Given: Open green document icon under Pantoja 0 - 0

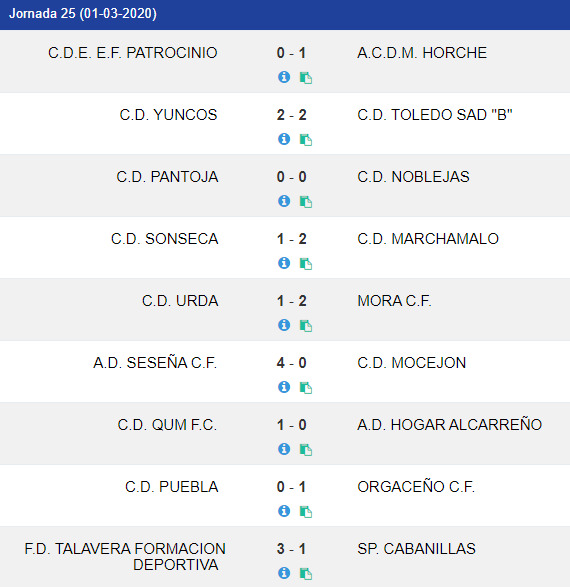Looking at the screenshot, I should pyautogui.click(x=306, y=202).
